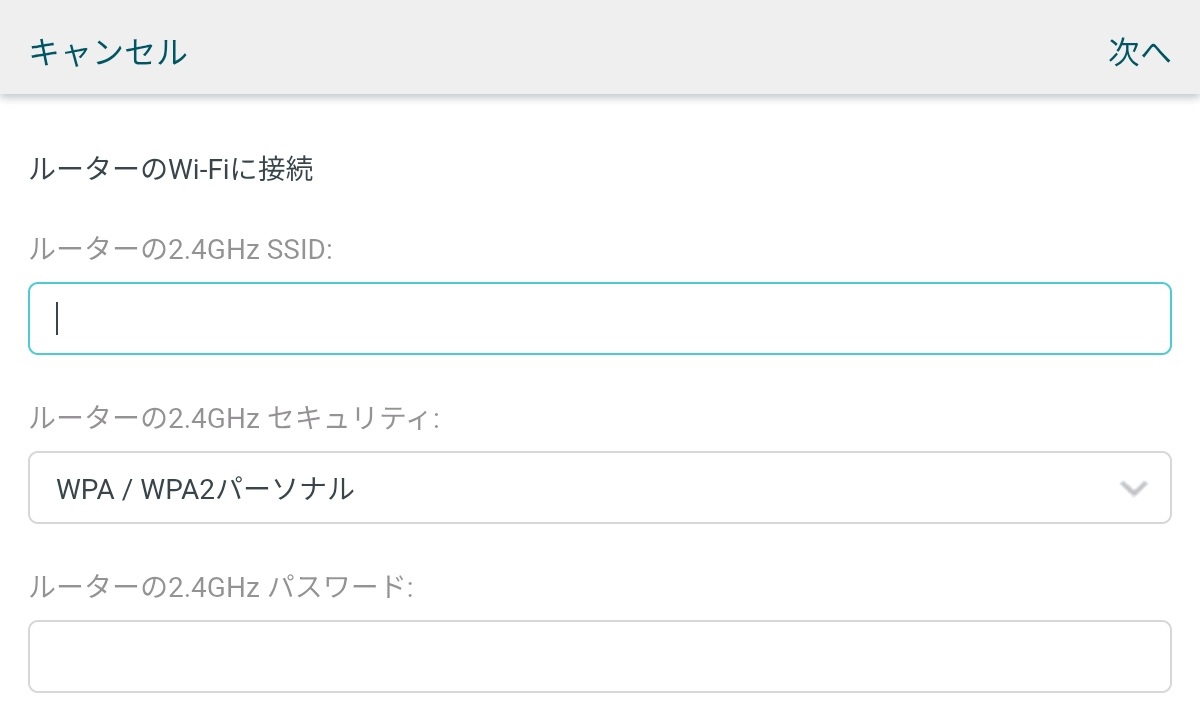Click the ルーターの2.4GHz セキュリティ label
The image size is (1200, 711).
234,417
